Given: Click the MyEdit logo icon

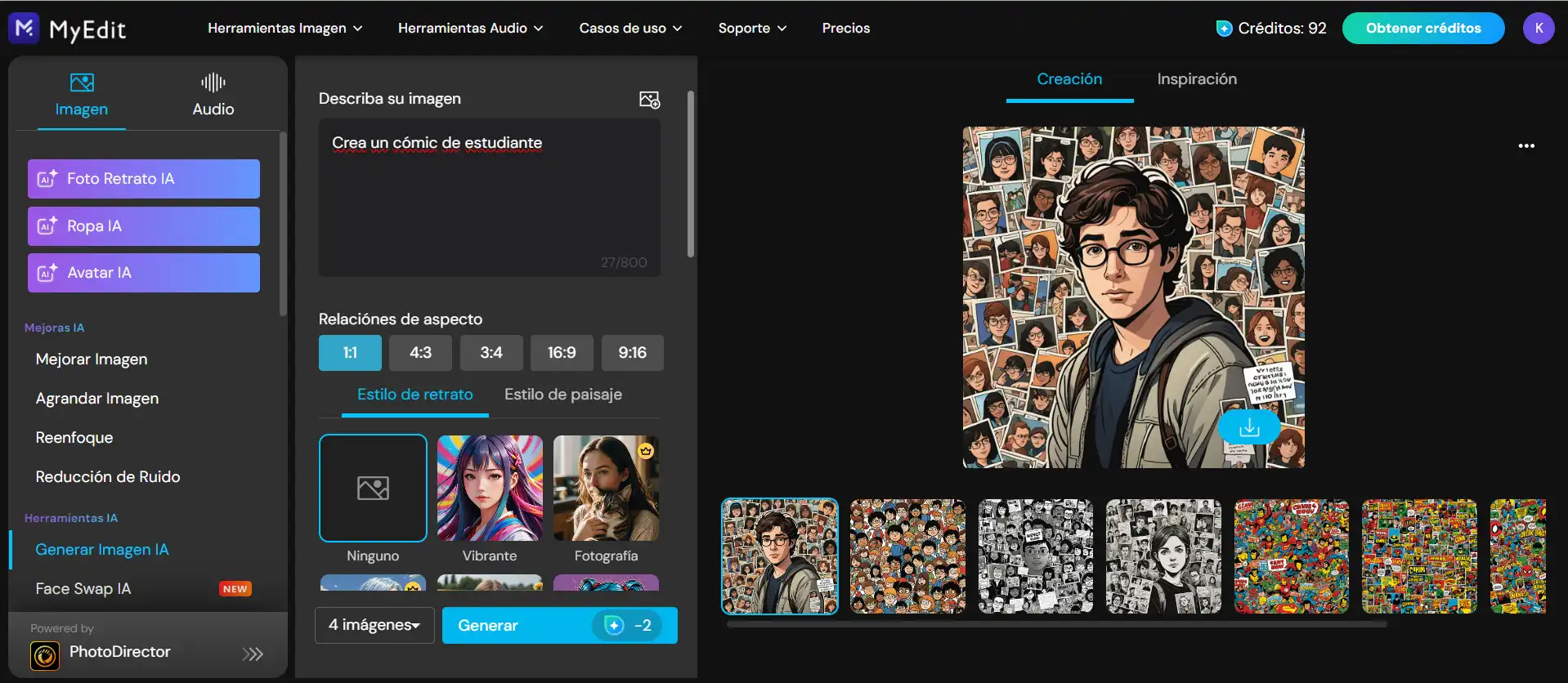Looking at the screenshot, I should coord(25,28).
